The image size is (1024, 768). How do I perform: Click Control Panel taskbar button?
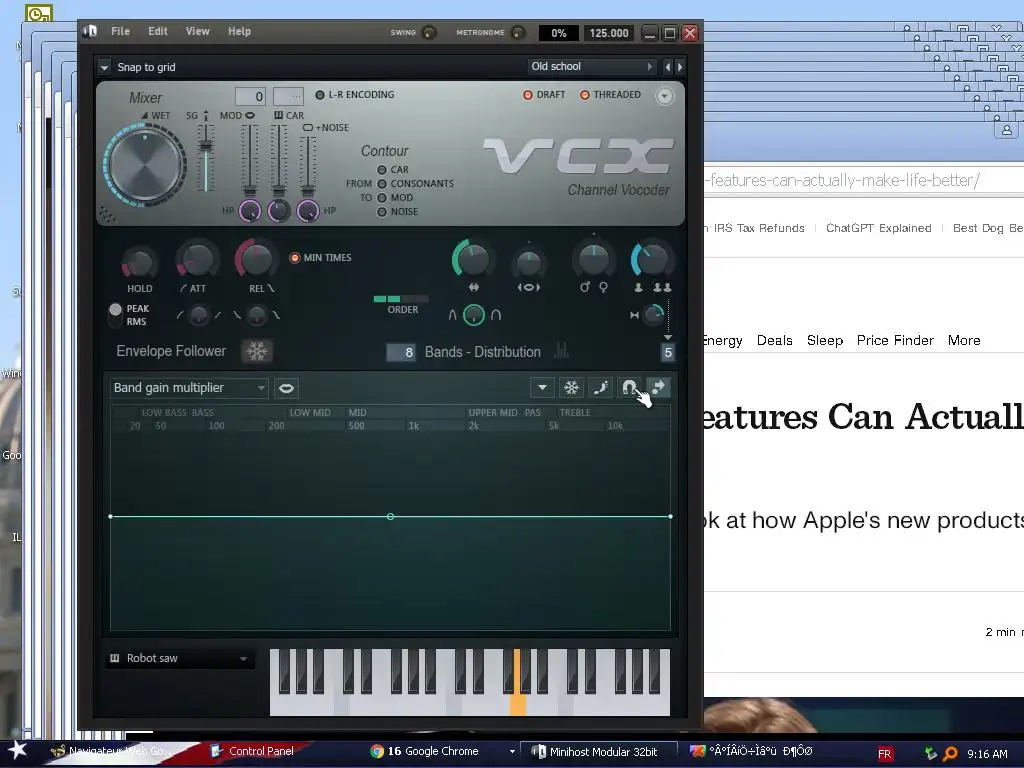[252, 752]
